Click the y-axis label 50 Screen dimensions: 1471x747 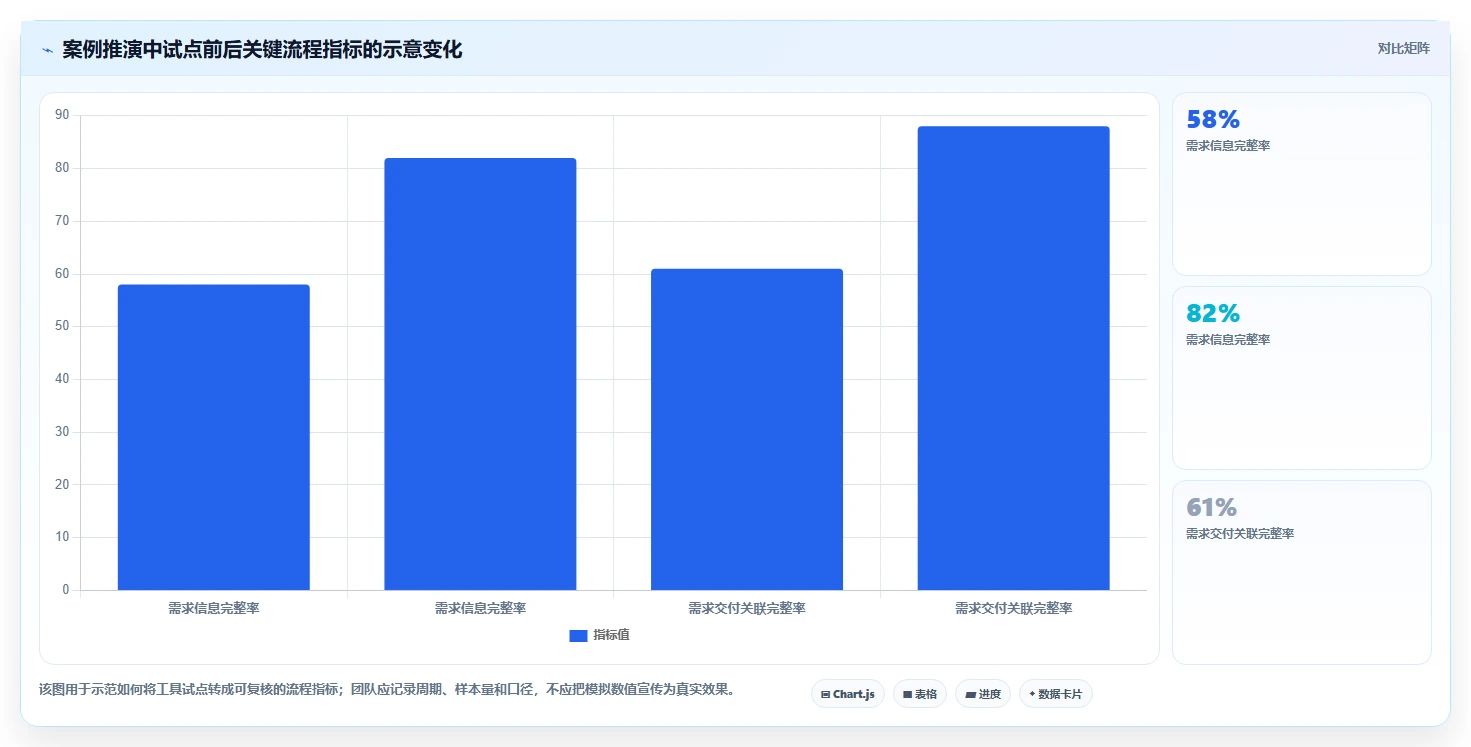pos(63,326)
